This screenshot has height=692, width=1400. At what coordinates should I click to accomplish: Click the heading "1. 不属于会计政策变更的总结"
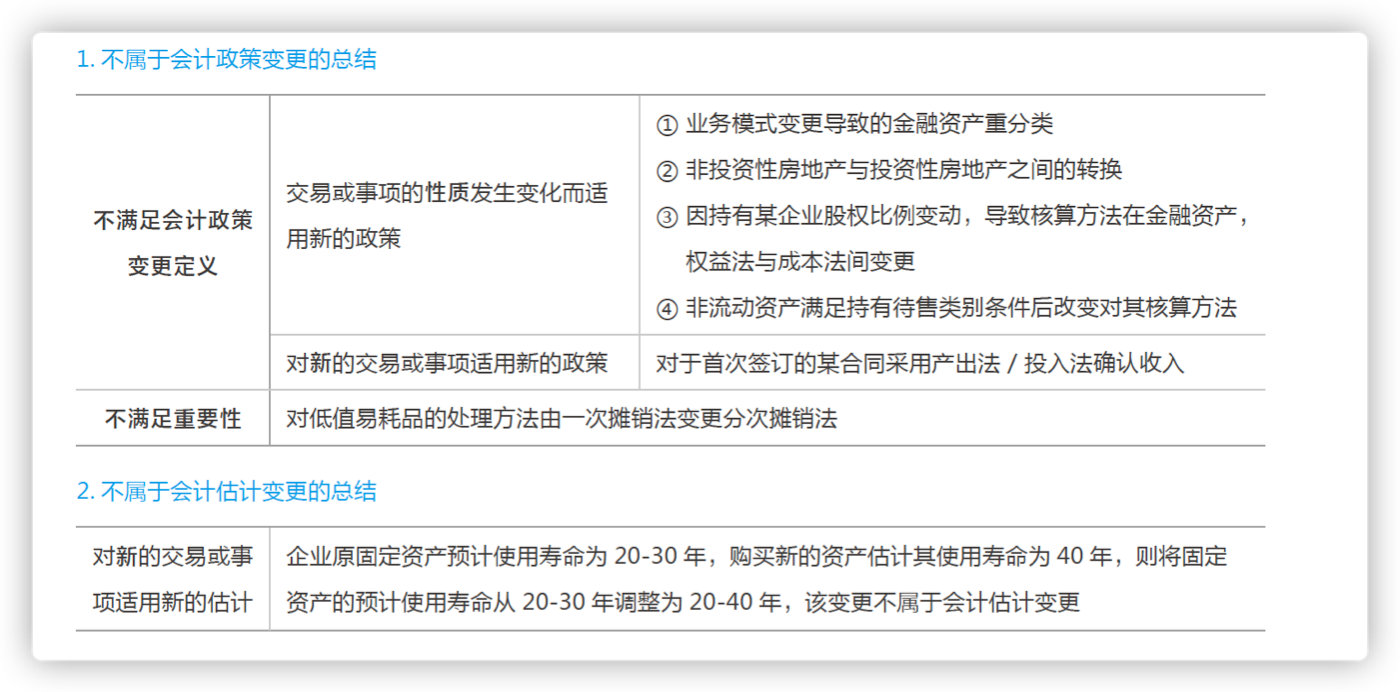coord(226,60)
